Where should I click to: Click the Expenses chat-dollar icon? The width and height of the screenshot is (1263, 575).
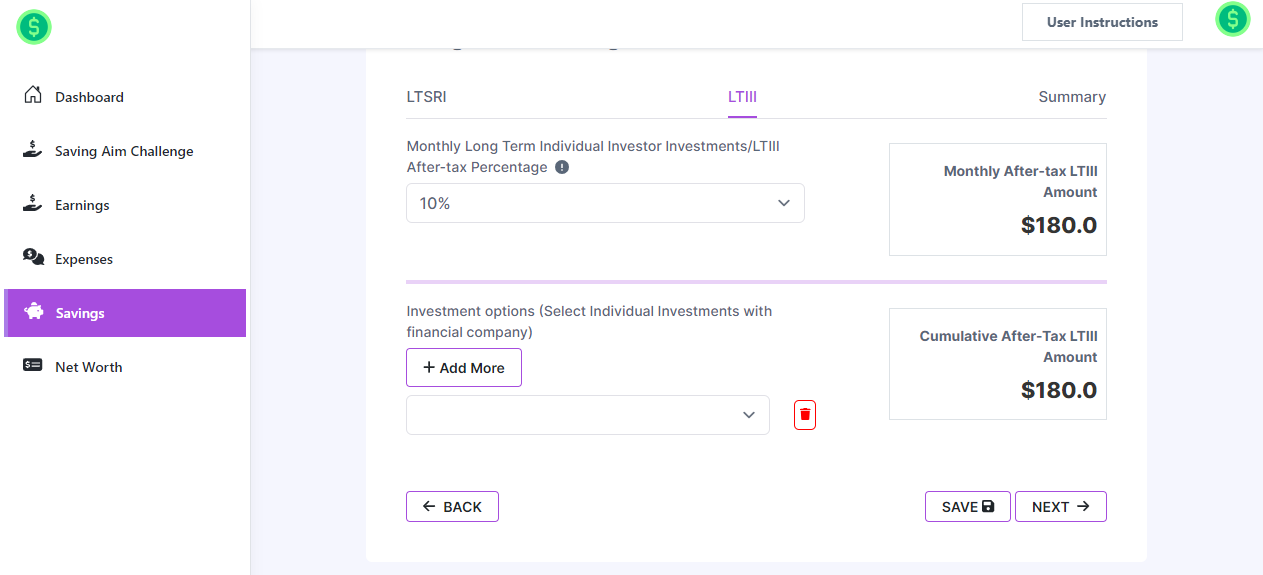pos(33,258)
